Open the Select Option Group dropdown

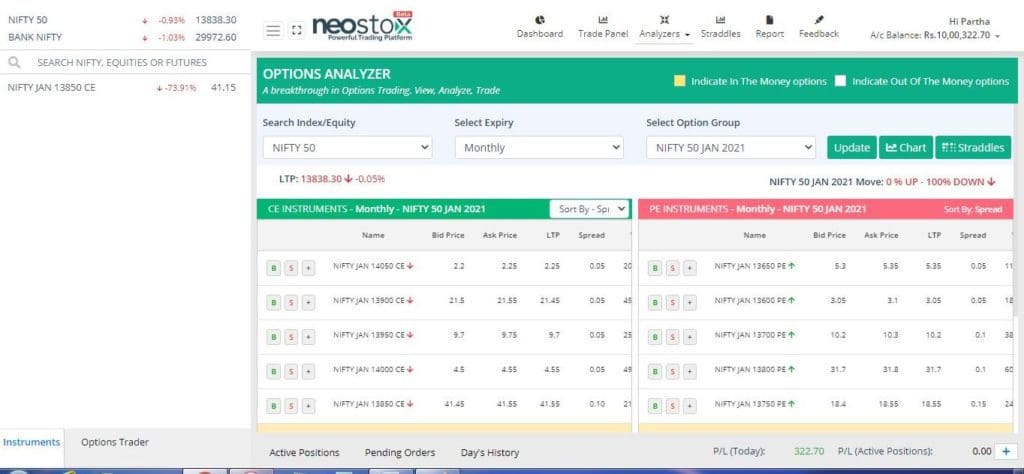click(x=731, y=148)
